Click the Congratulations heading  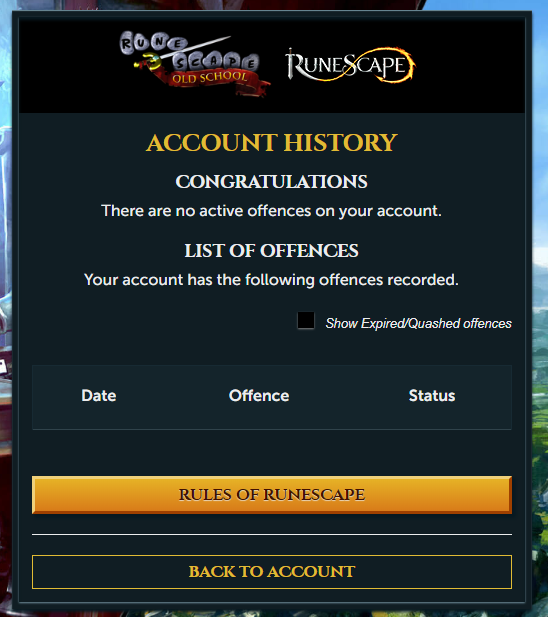[271, 181]
